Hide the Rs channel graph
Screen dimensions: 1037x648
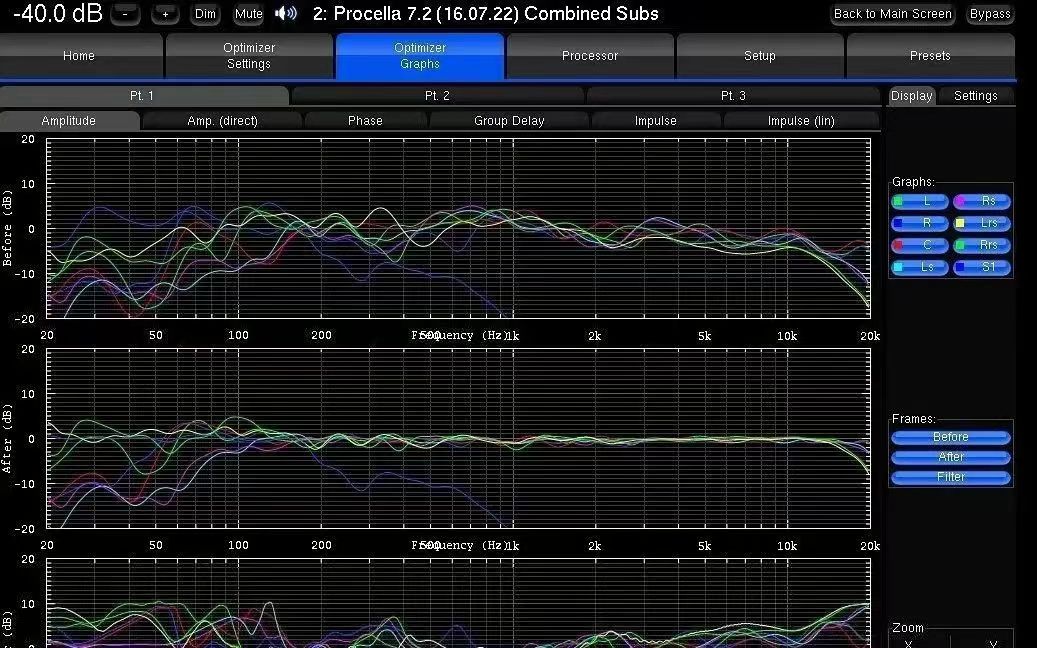[981, 202]
